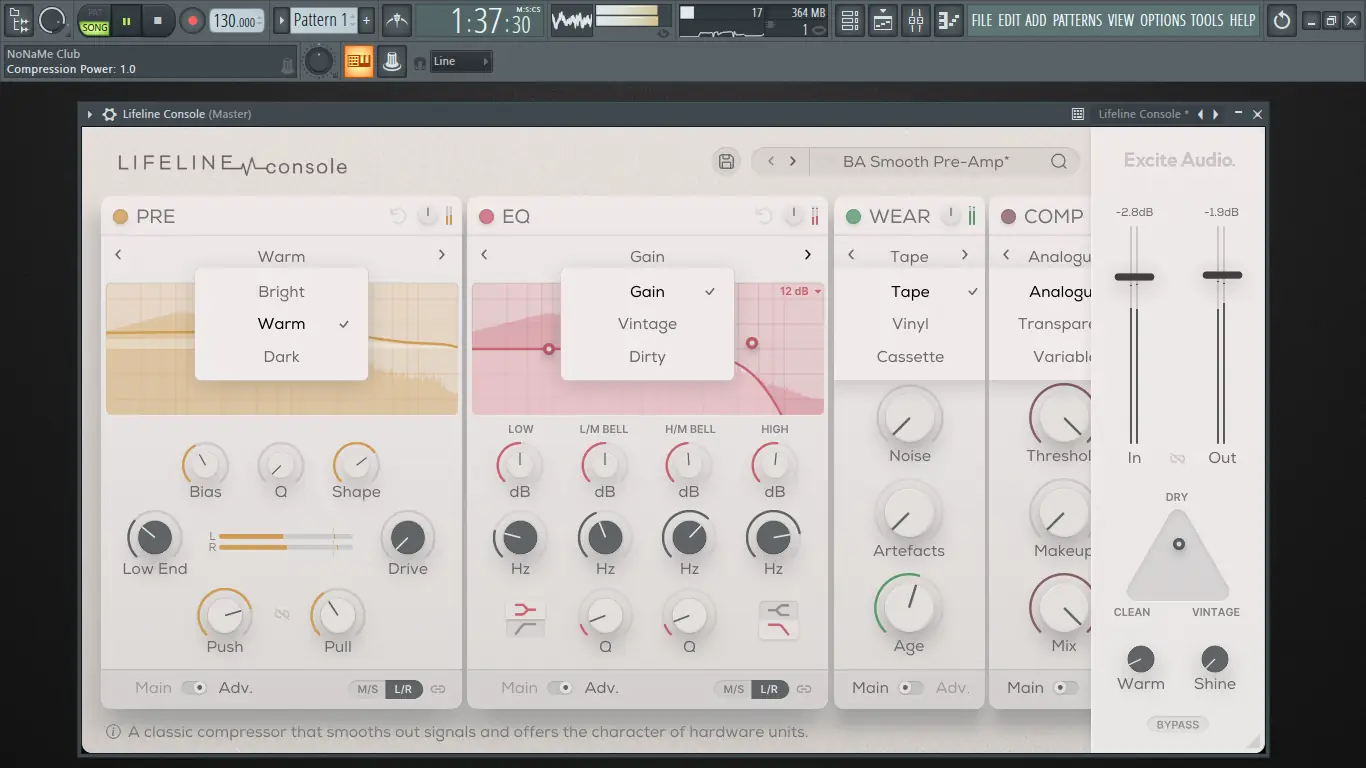Select M/S mode in PRE module

pyautogui.click(x=368, y=689)
